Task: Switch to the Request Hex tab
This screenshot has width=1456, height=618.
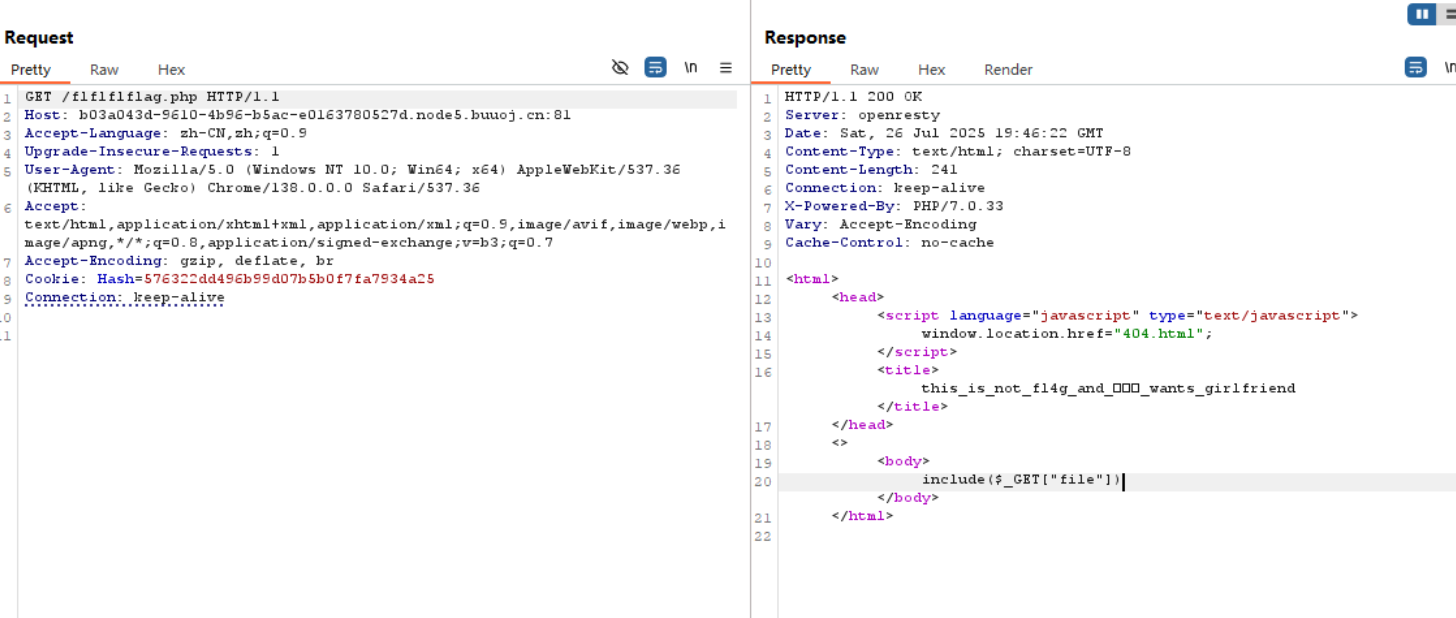Action: [x=171, y=70]
